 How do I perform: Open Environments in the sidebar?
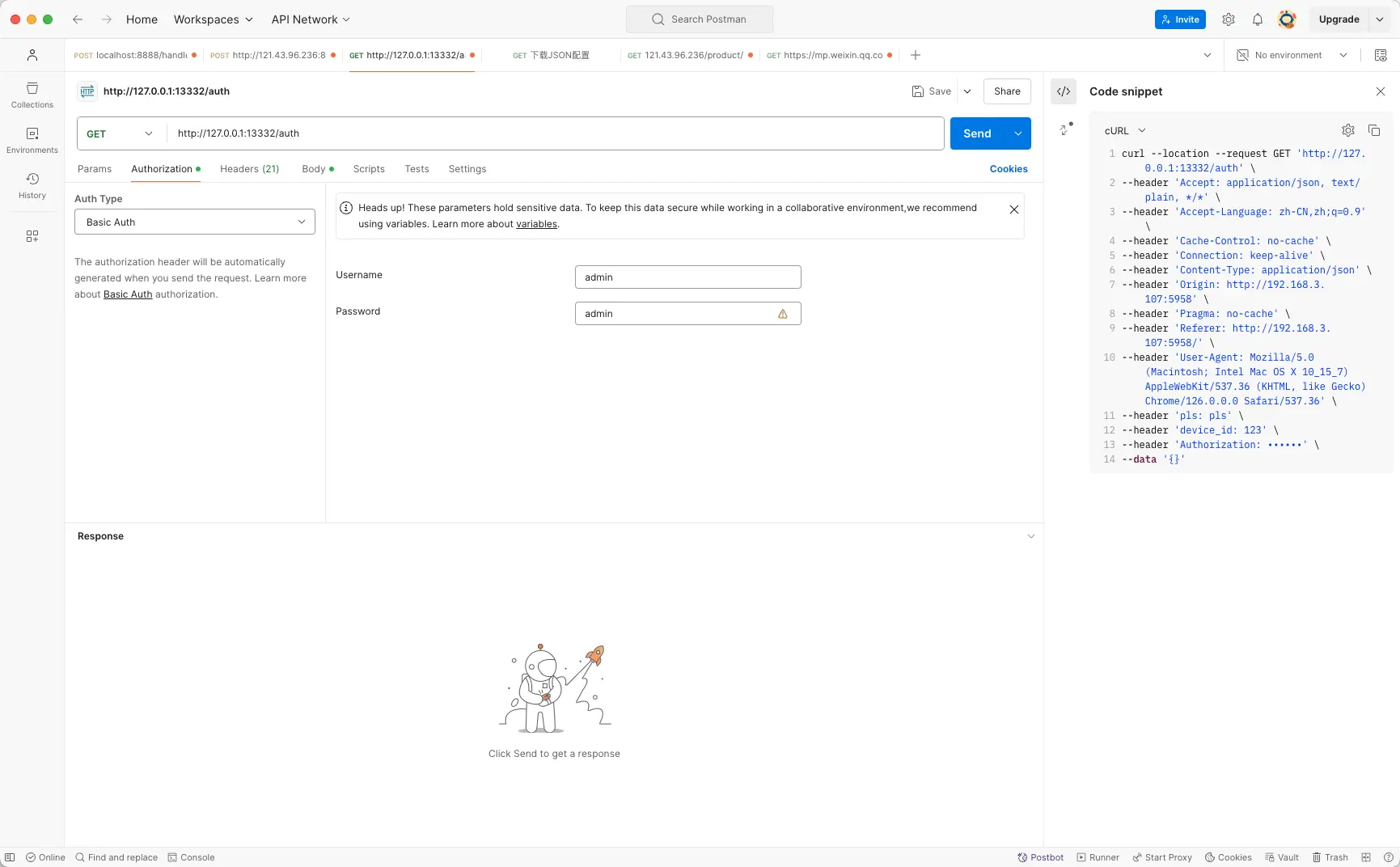(x=32, y=140)
